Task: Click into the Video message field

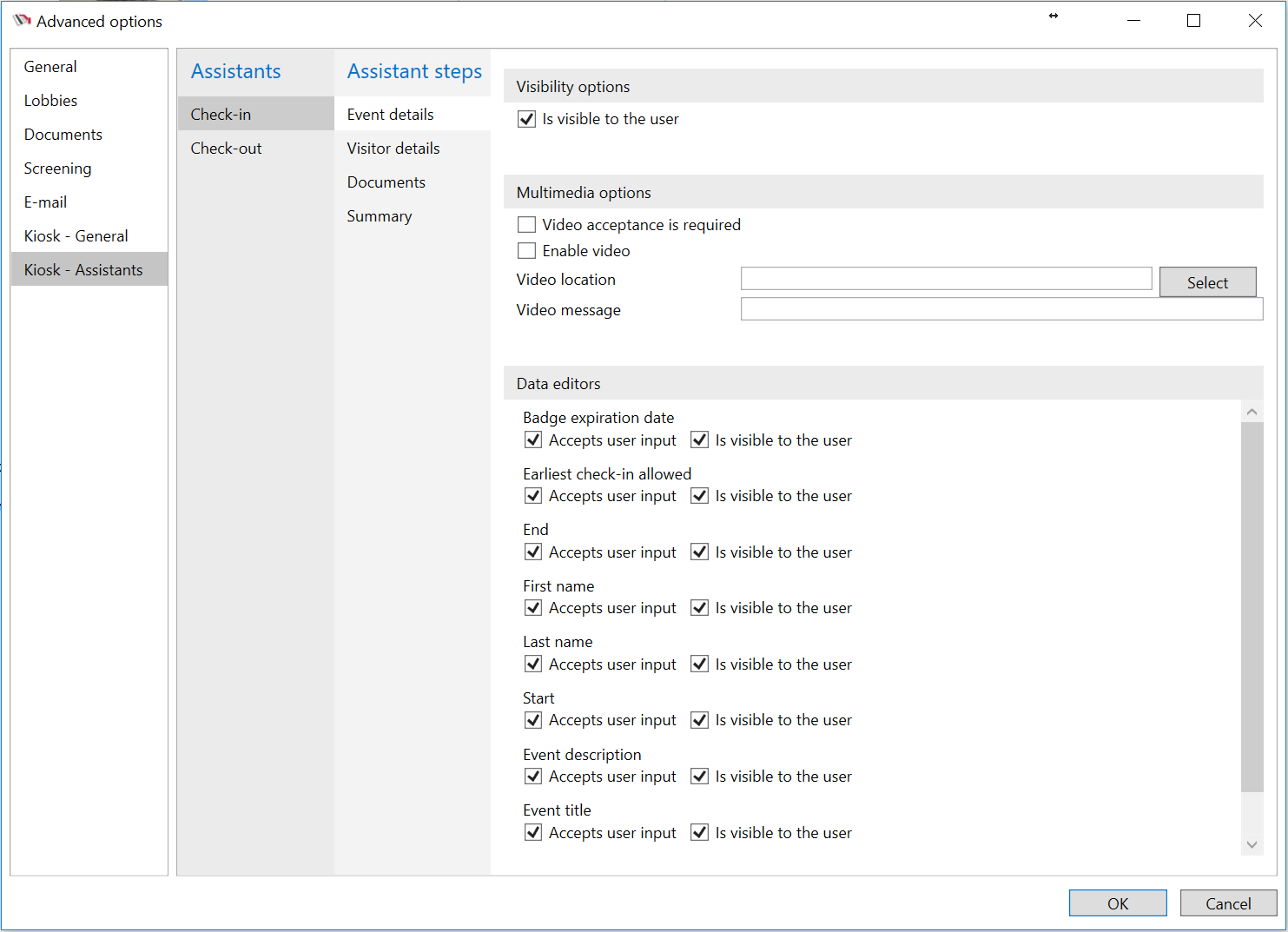Action: point(1001,309)
